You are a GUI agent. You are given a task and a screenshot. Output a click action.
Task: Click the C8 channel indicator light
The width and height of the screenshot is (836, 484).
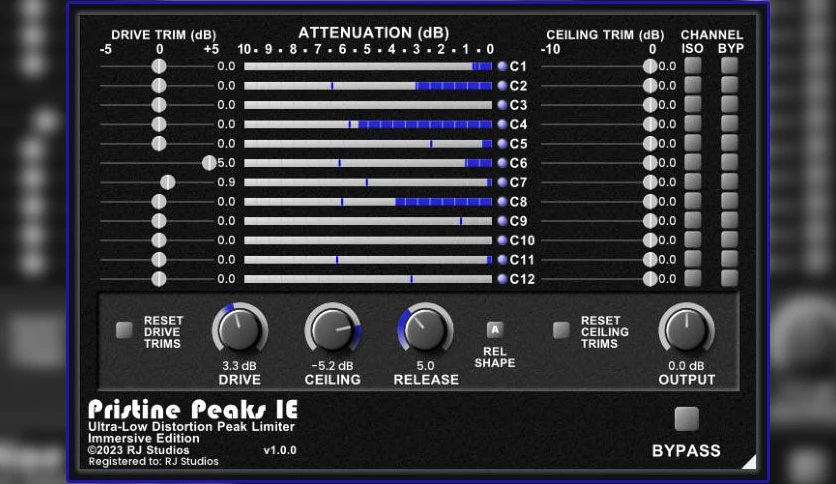point(502,201)
